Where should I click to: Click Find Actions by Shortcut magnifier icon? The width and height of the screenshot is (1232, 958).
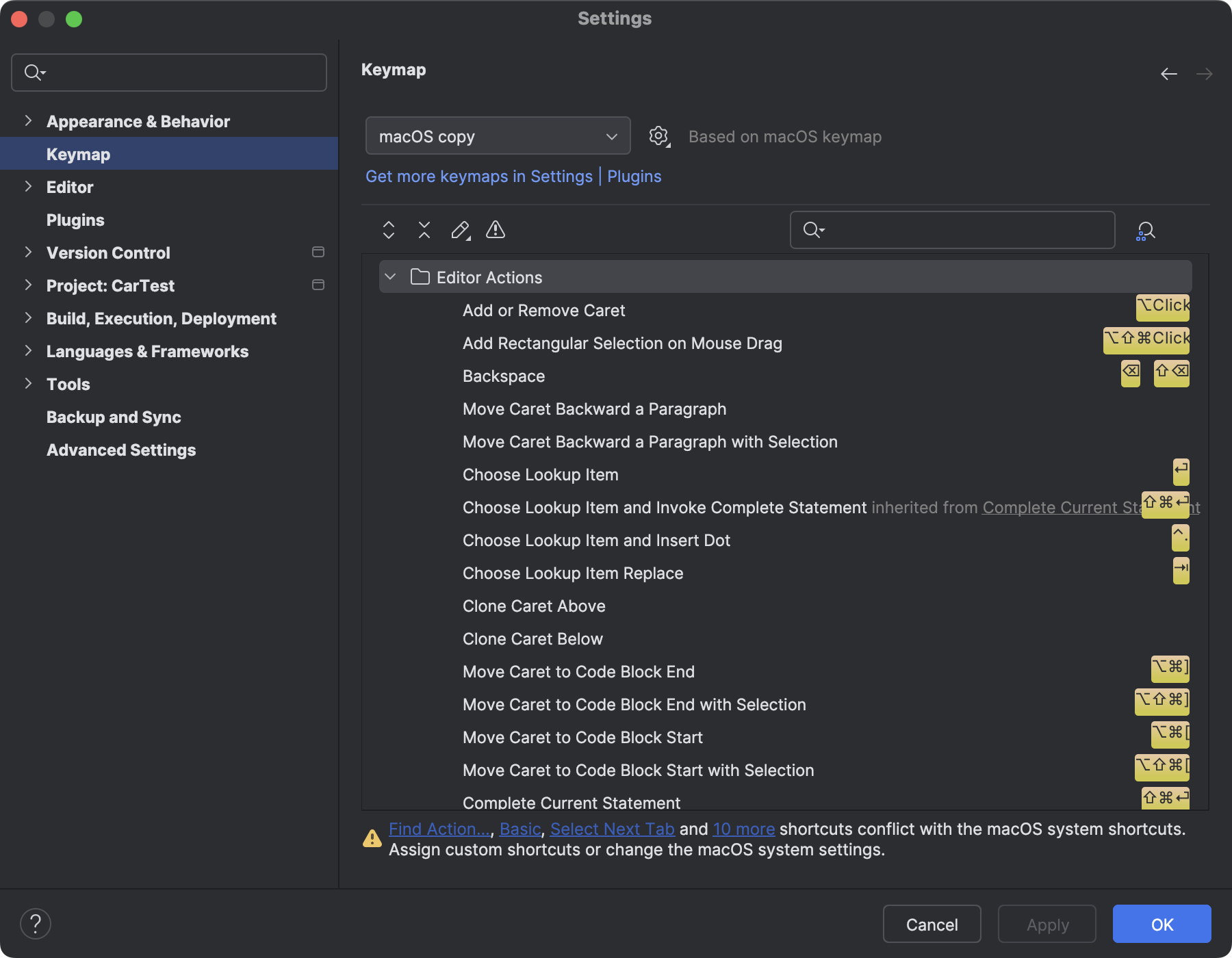pos(1145,231)
